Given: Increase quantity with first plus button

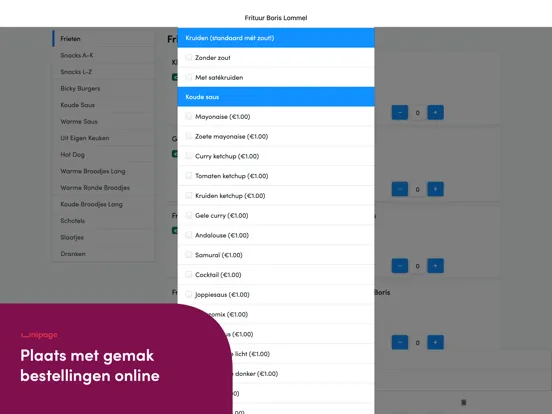Looking at the screenshot, I should coord(435,113).
